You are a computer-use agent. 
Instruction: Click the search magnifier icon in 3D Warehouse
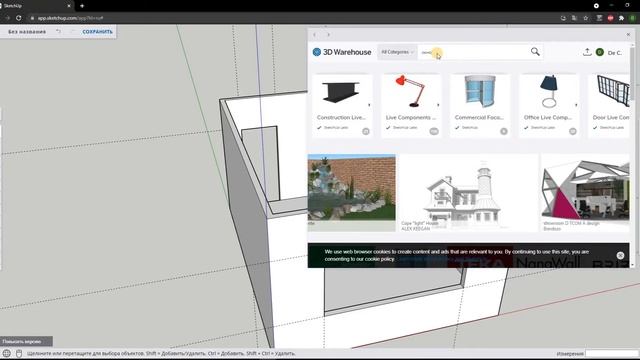pyautogui.click(x=535, y=51)
